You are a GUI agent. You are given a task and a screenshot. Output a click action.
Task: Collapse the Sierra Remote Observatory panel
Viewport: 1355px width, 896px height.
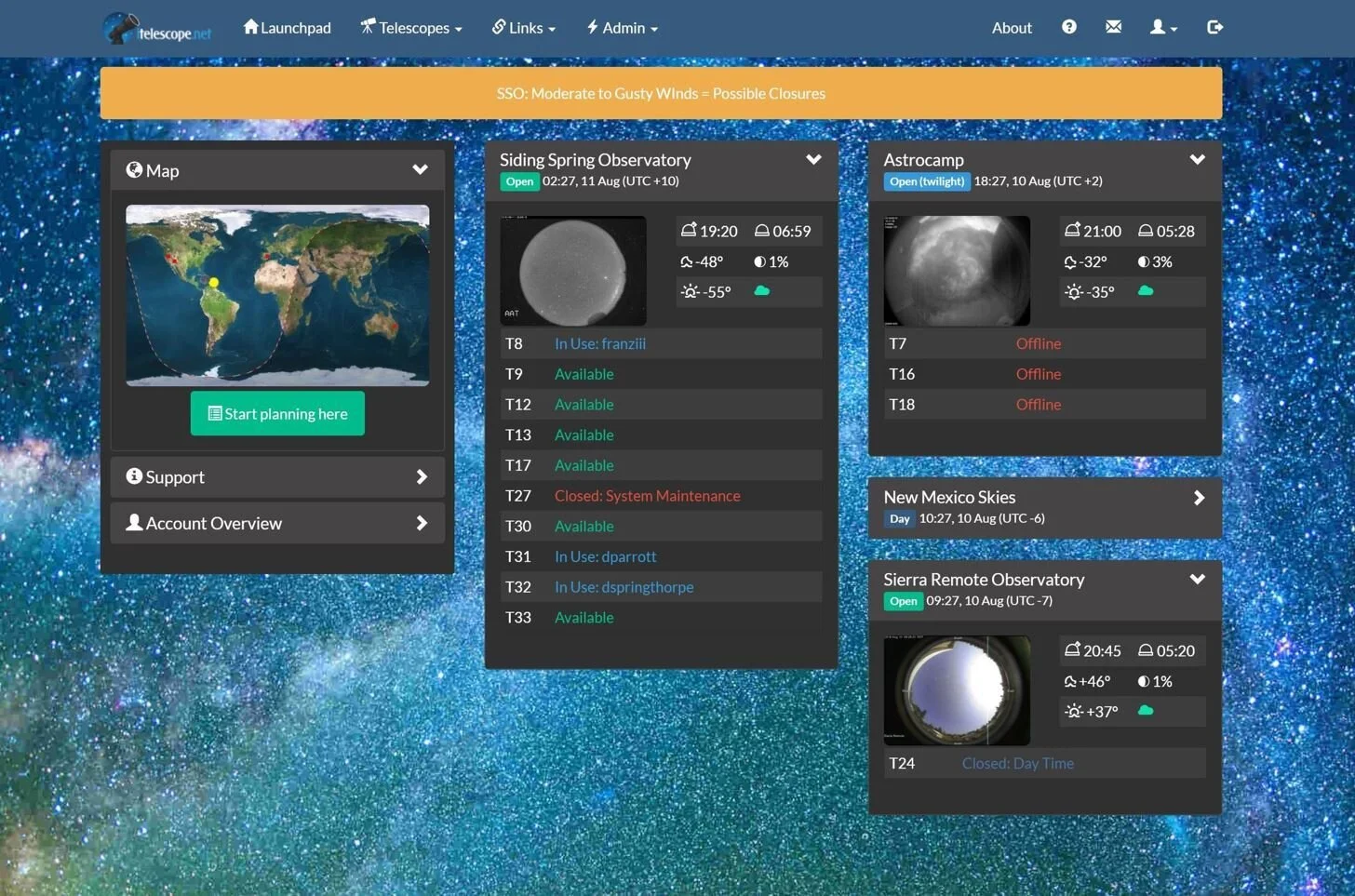click(1198, 579)
